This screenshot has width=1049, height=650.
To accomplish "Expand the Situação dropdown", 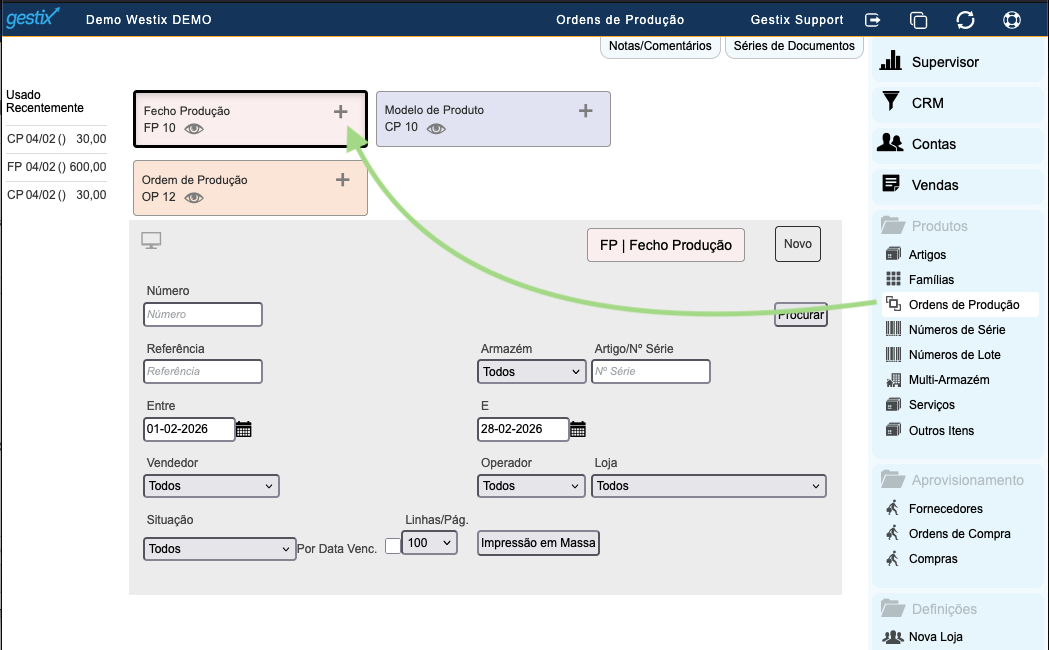I will pos(219,549).
